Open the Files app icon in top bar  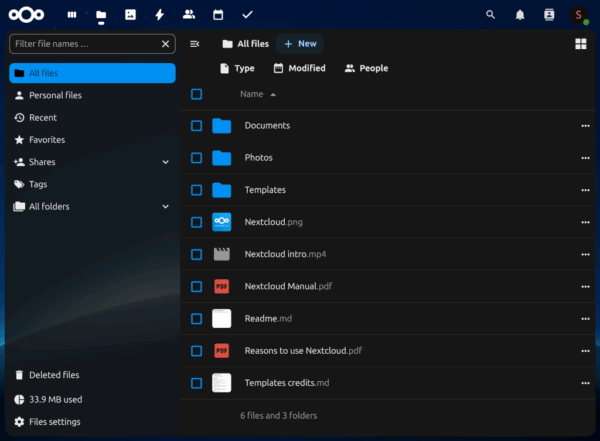click(x=101, y=15)
